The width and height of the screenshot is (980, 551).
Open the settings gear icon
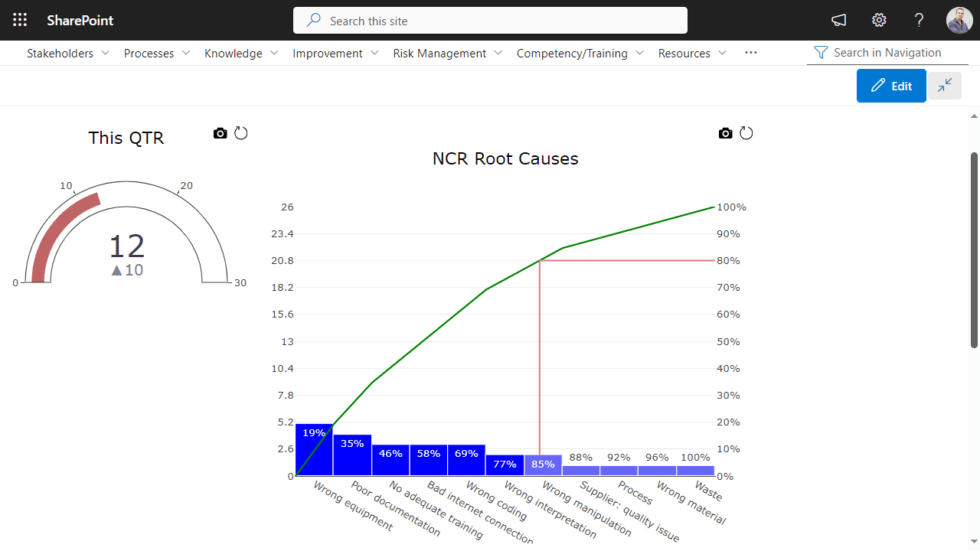coord(879,20)
